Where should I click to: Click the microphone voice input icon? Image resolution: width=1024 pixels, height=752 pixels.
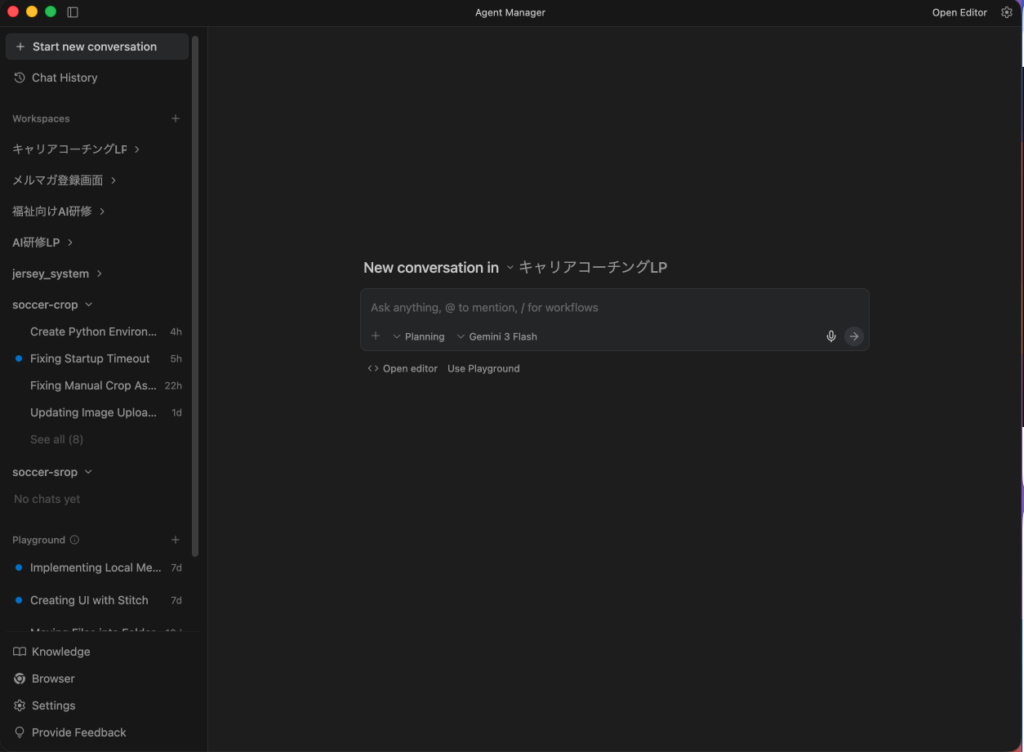tap(830, 336)
